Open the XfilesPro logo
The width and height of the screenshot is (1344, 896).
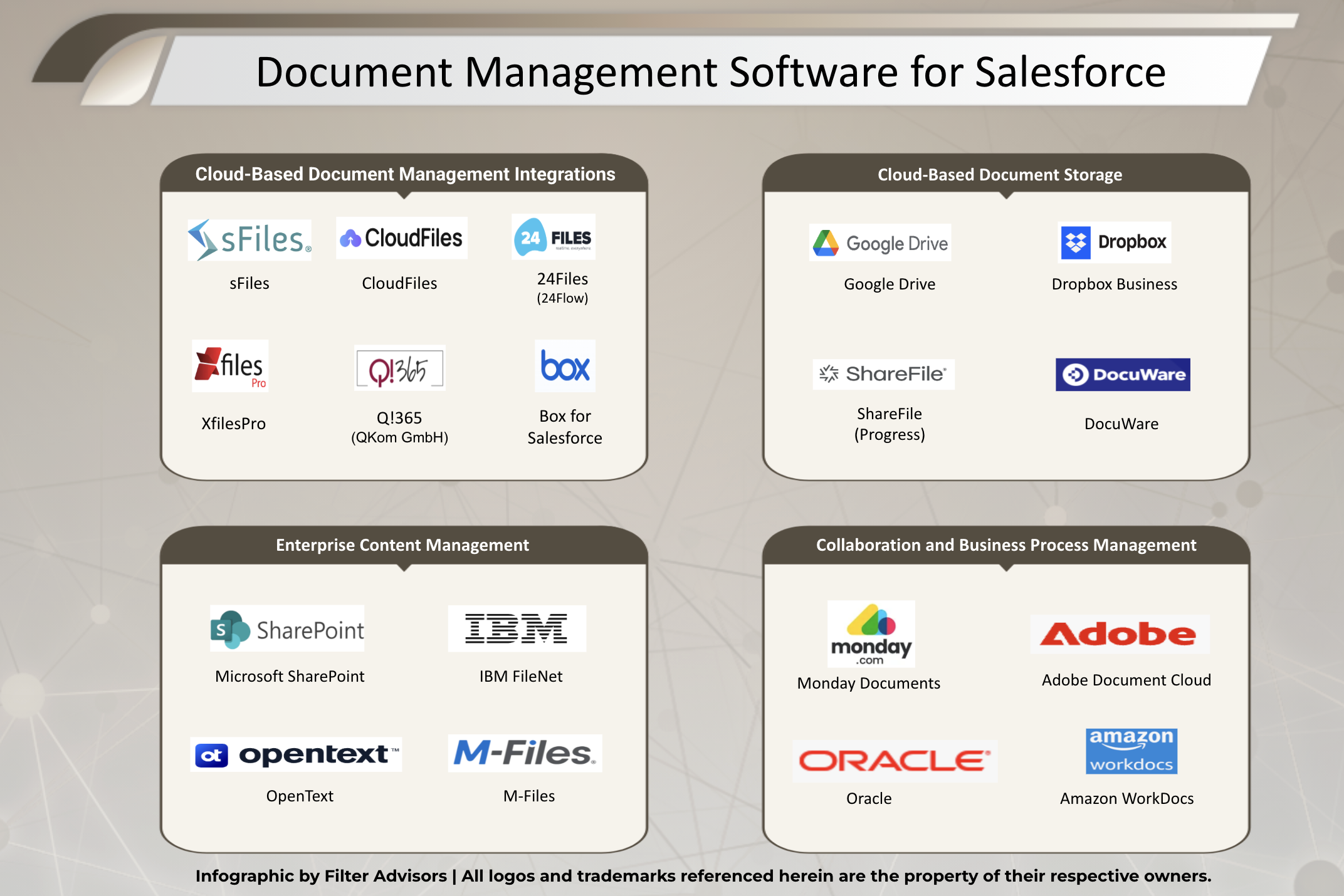pos(230,366)
